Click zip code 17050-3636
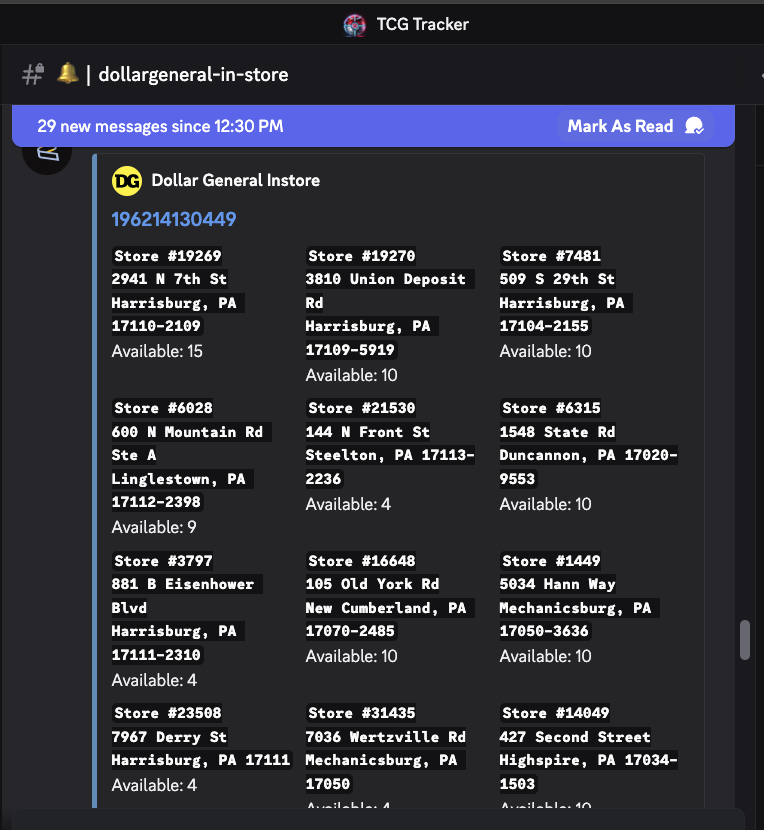764x830 pixels. pyautogui.click(x=544, y=631)
